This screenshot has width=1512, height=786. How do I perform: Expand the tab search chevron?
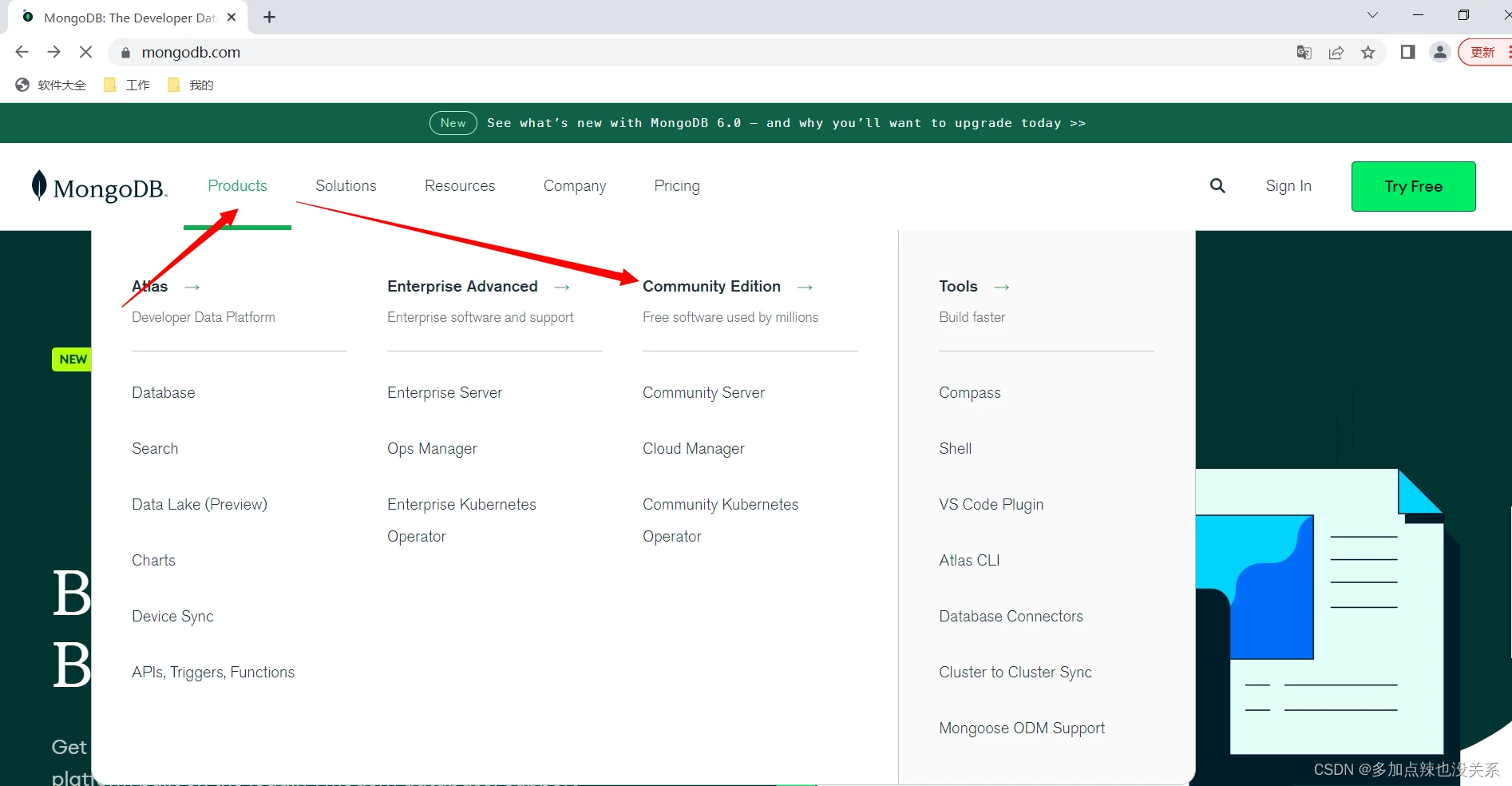(1372, 15)
